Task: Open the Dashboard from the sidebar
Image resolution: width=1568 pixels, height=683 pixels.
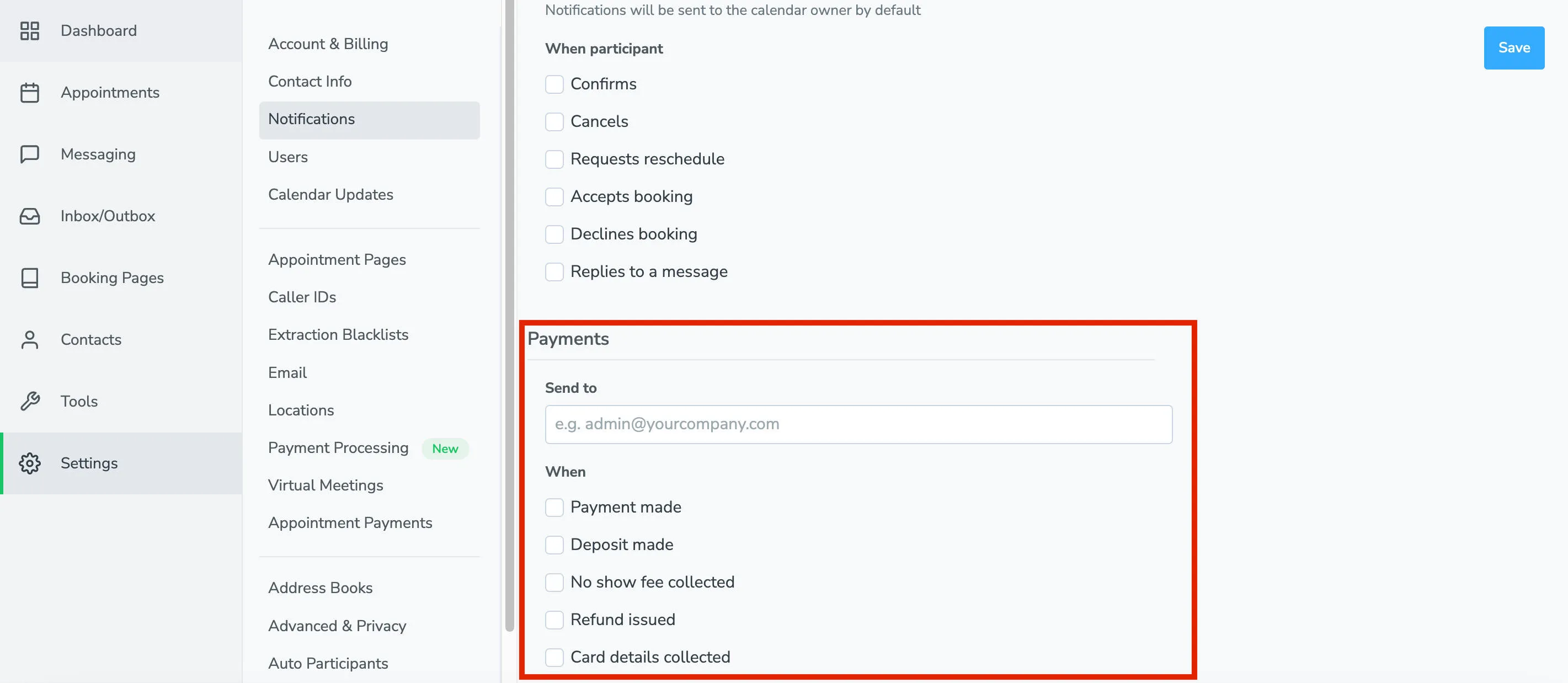Action: pos(98,30)
